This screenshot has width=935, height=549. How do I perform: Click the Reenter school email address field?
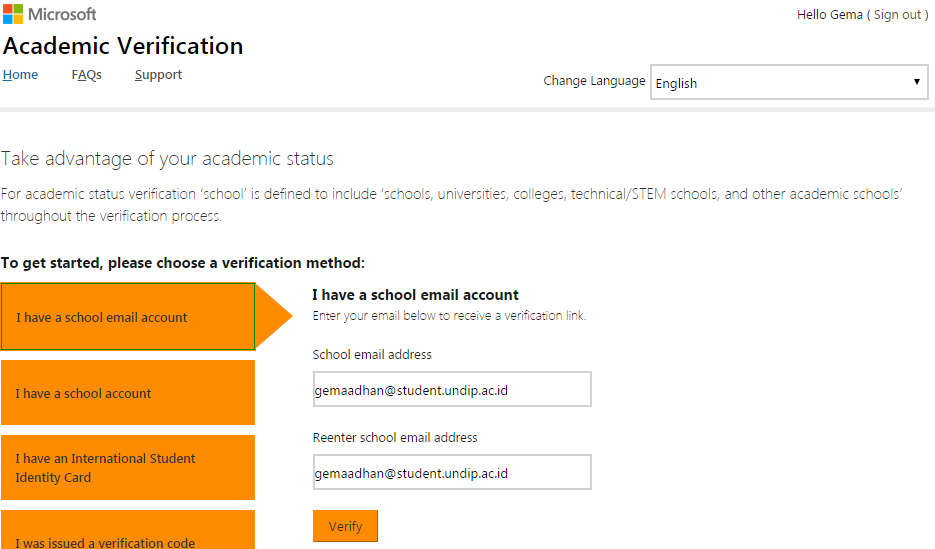pyautogui.click(x=452, y=472)
